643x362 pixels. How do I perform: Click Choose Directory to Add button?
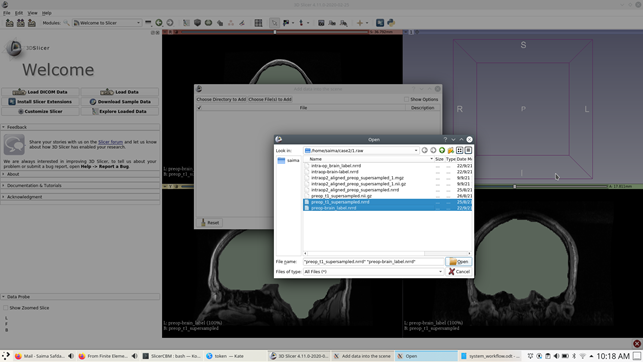pyautogui.click(x=221, y=99)
